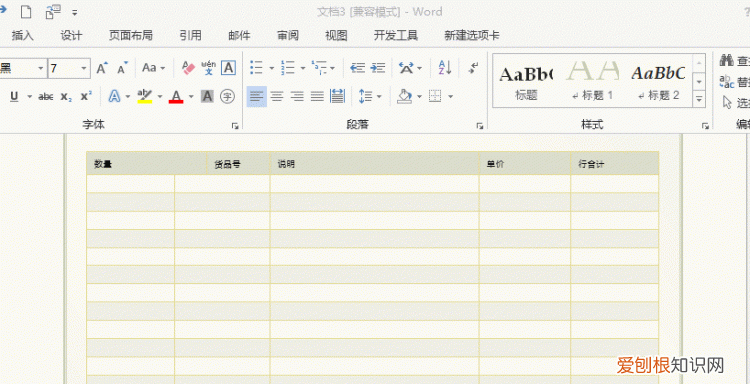The height and width of the screenshot is (384, 750).
Task: Insert bulleted list with bullets icon
Action: coord(256,68)
